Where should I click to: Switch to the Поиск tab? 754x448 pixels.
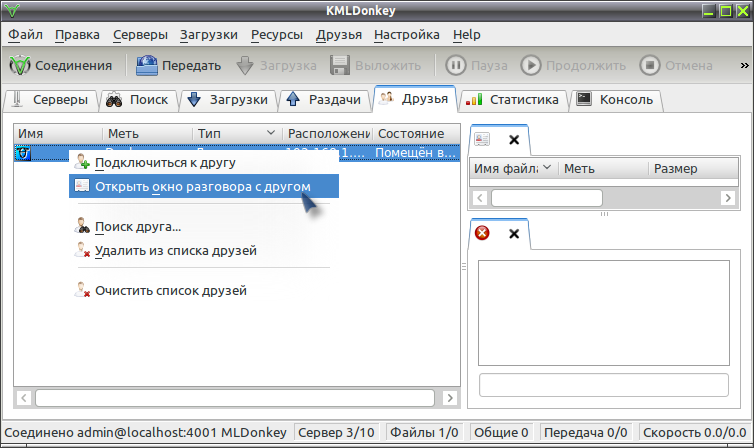(x=138, y=100)
